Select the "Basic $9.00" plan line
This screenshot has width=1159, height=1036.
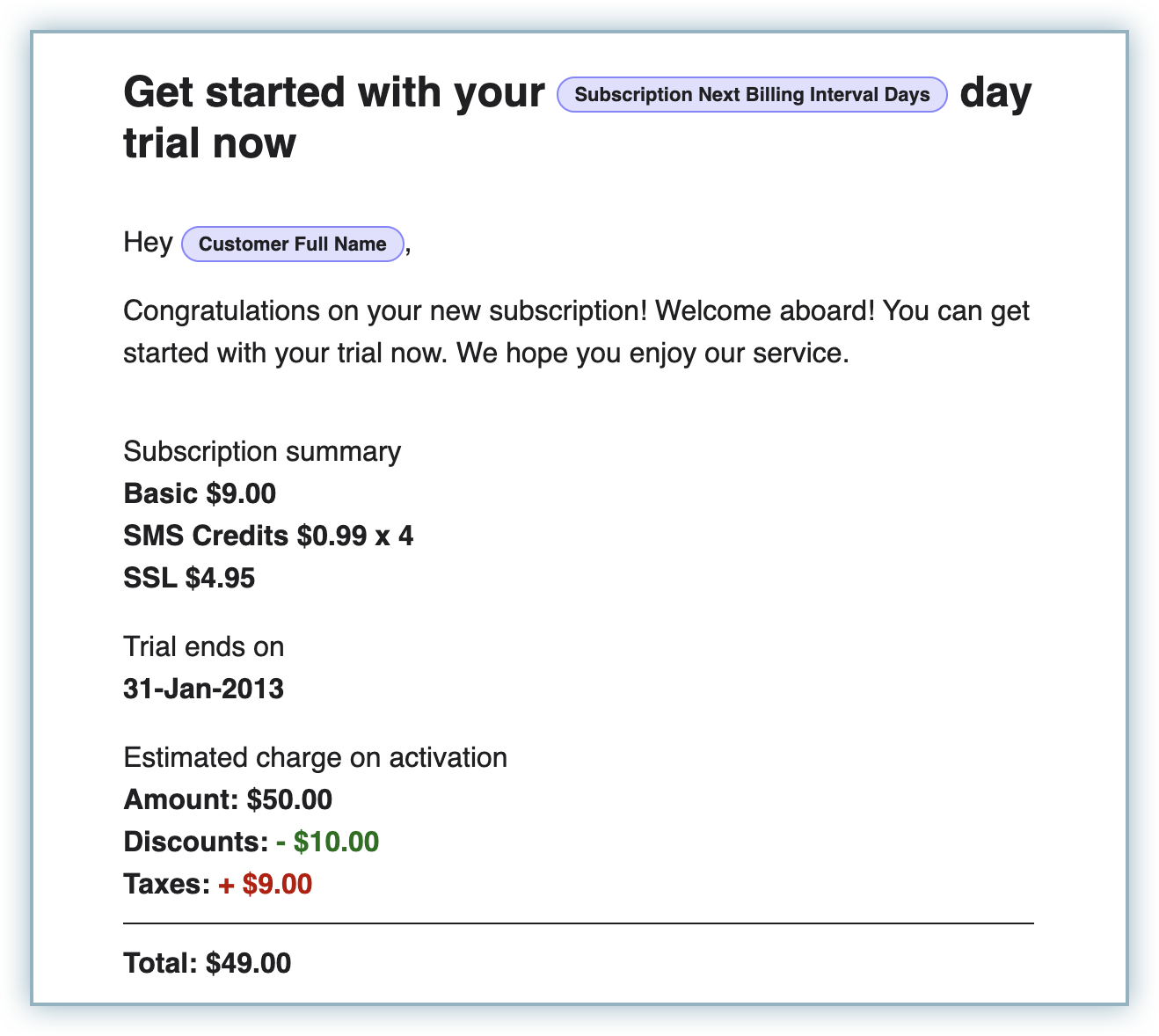click(200, 493)
